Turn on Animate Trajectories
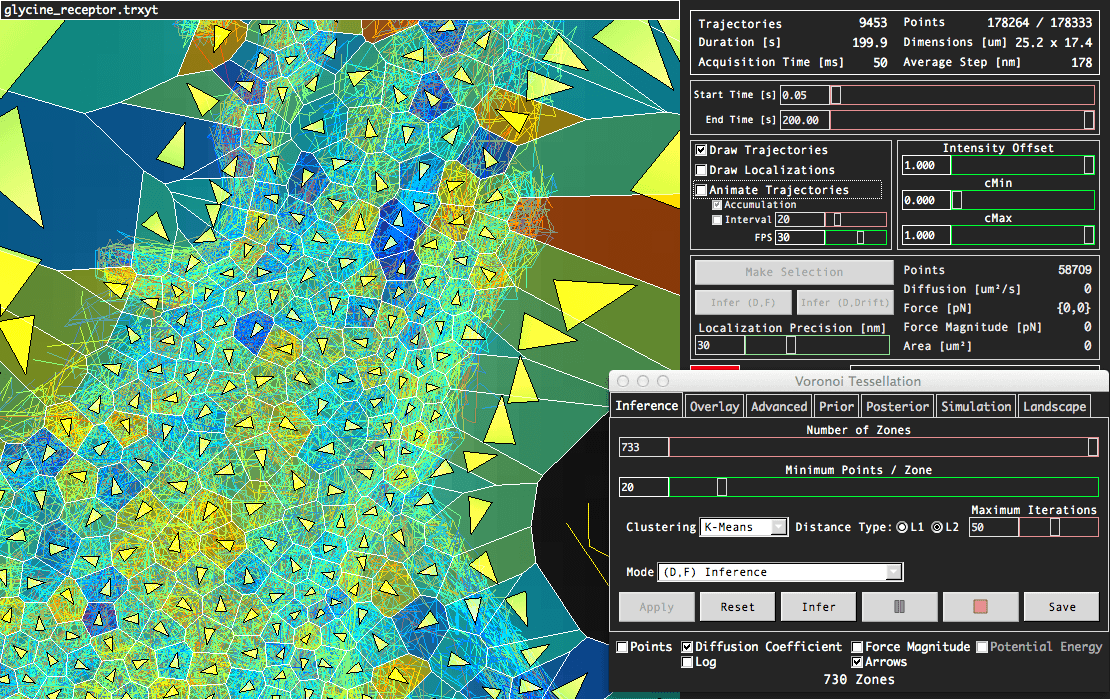The image size is (1110, 699). click(702, 190)
